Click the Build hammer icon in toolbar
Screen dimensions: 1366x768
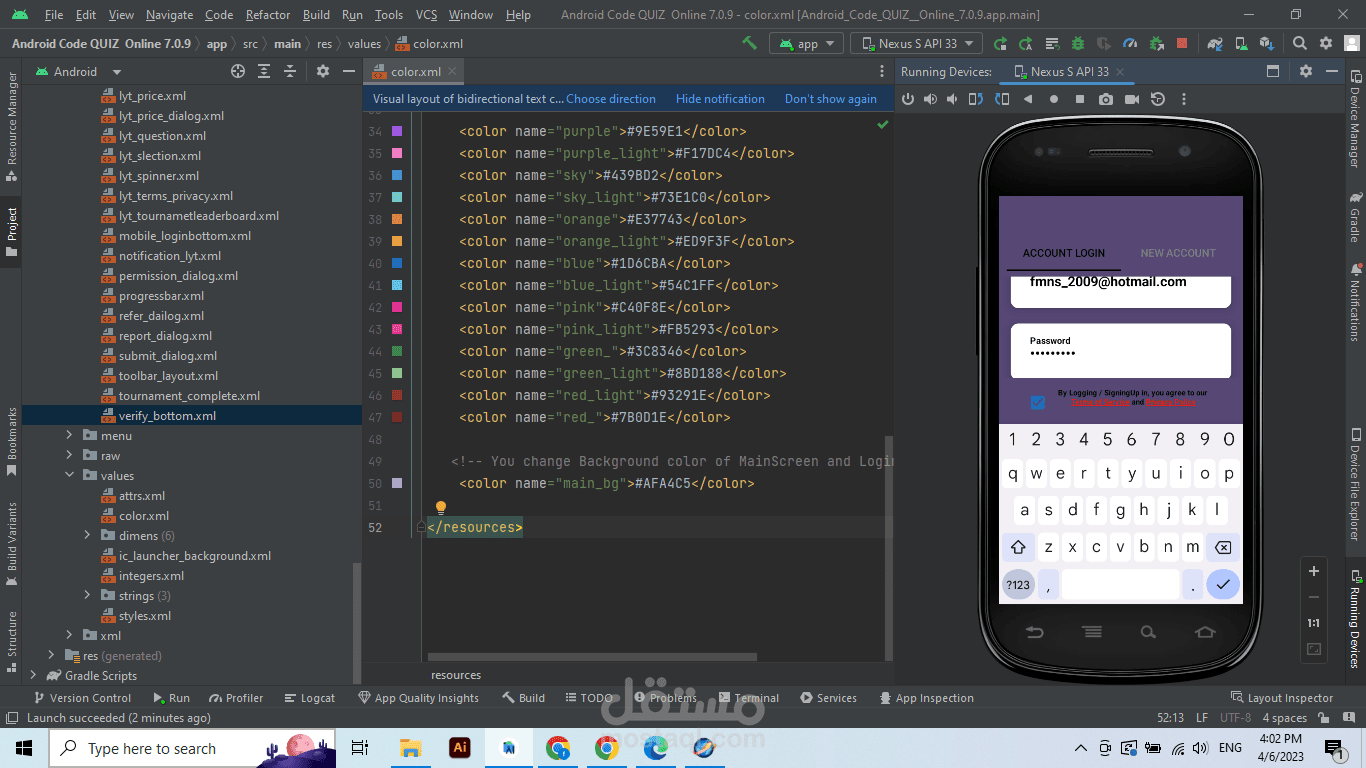(749, 43)
